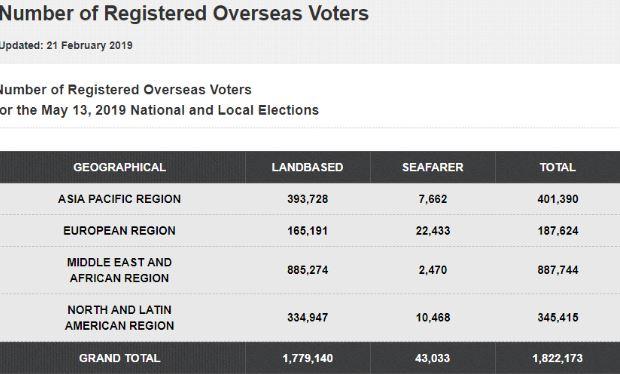Select the ASIA PACIFIC REGION row label
Image resolution: width=620 pixels, height=374 pixels.
click(119, 199)
